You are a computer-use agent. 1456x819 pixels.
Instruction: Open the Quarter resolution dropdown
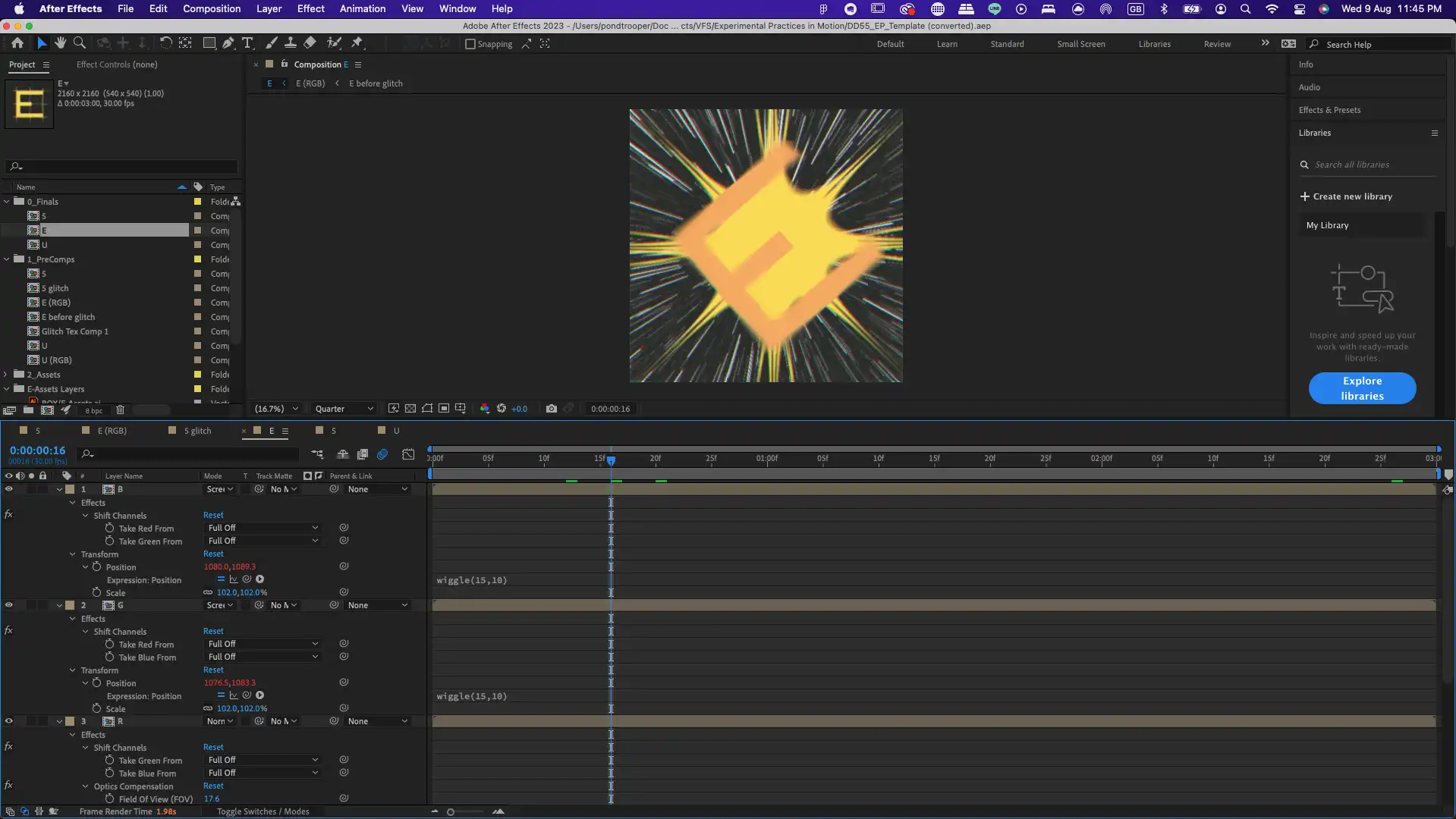point(344,409)
